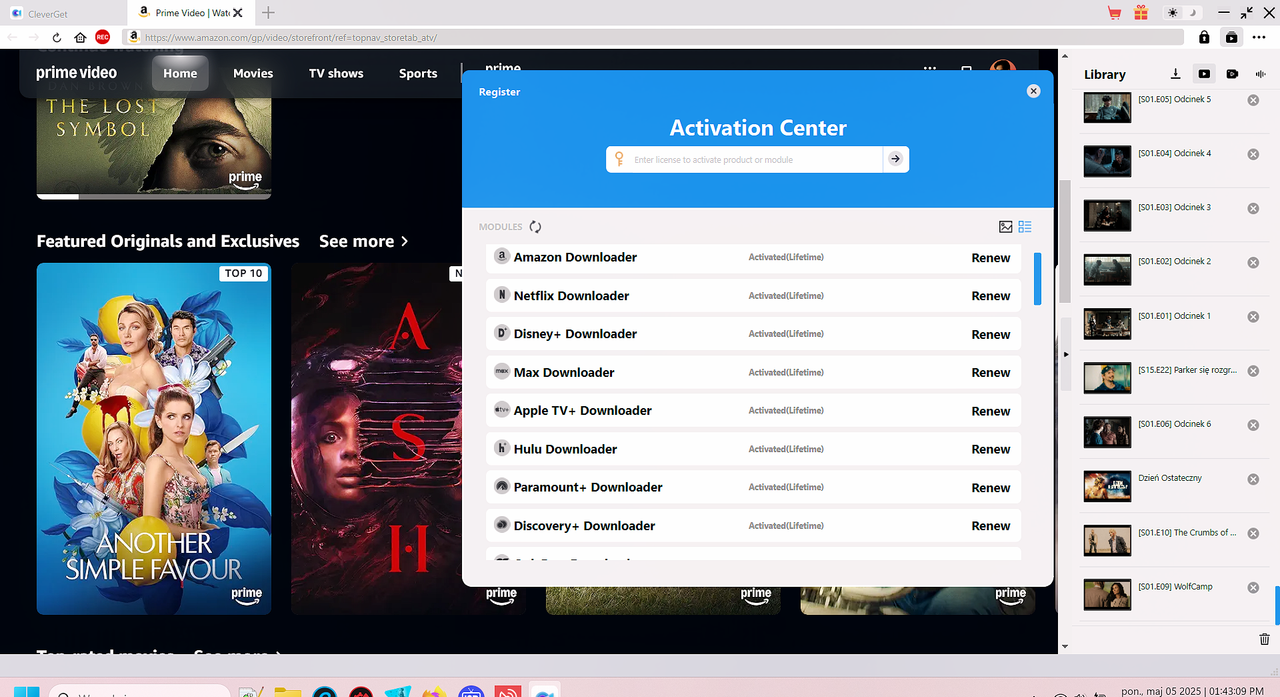Remove Dzień Ostateczny from library
Screen dimensions: 1280x697
pos(1252,479)
